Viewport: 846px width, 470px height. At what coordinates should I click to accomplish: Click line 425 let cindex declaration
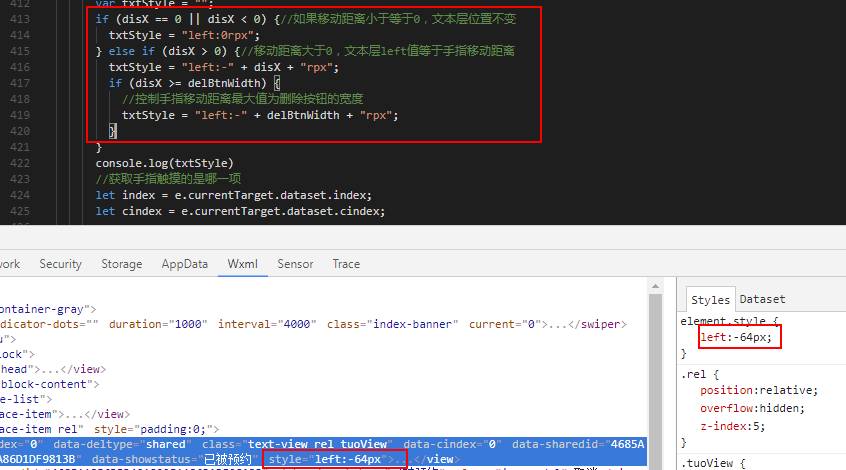(240, 211)
